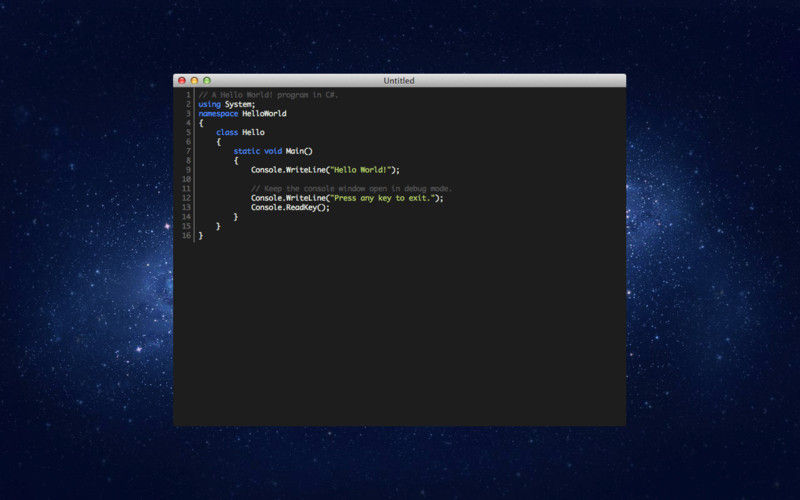Minimize the Untitled window with yellow button
Viewport: 800px width, 500px height.
[194, 80]
